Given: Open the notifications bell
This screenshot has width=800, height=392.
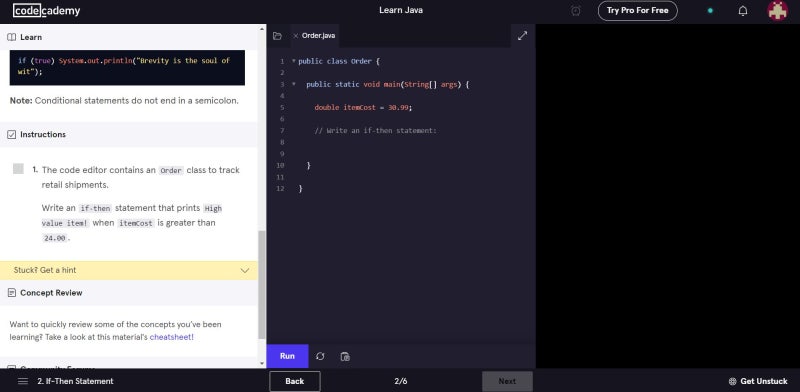Looking at the screenshot, I should pyautogui.click(x=743, y=11).
